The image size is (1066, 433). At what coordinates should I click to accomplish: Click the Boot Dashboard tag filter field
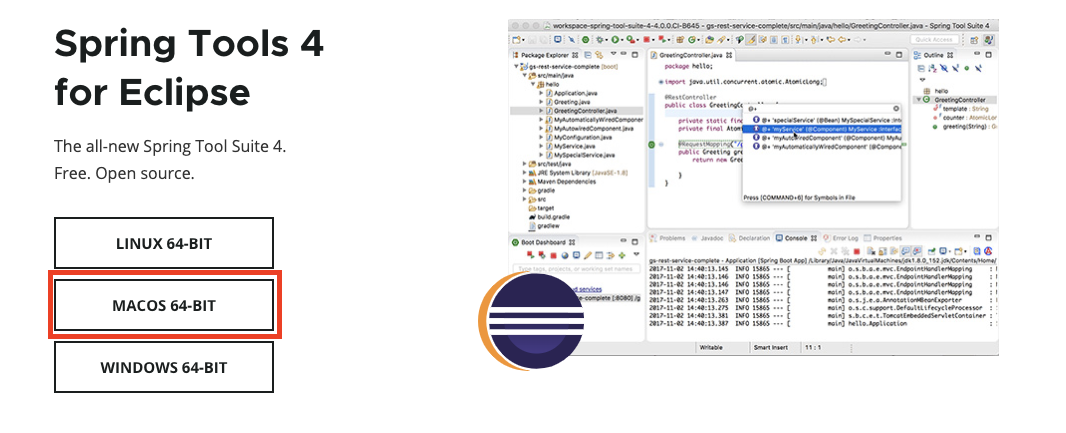point(577,269)
